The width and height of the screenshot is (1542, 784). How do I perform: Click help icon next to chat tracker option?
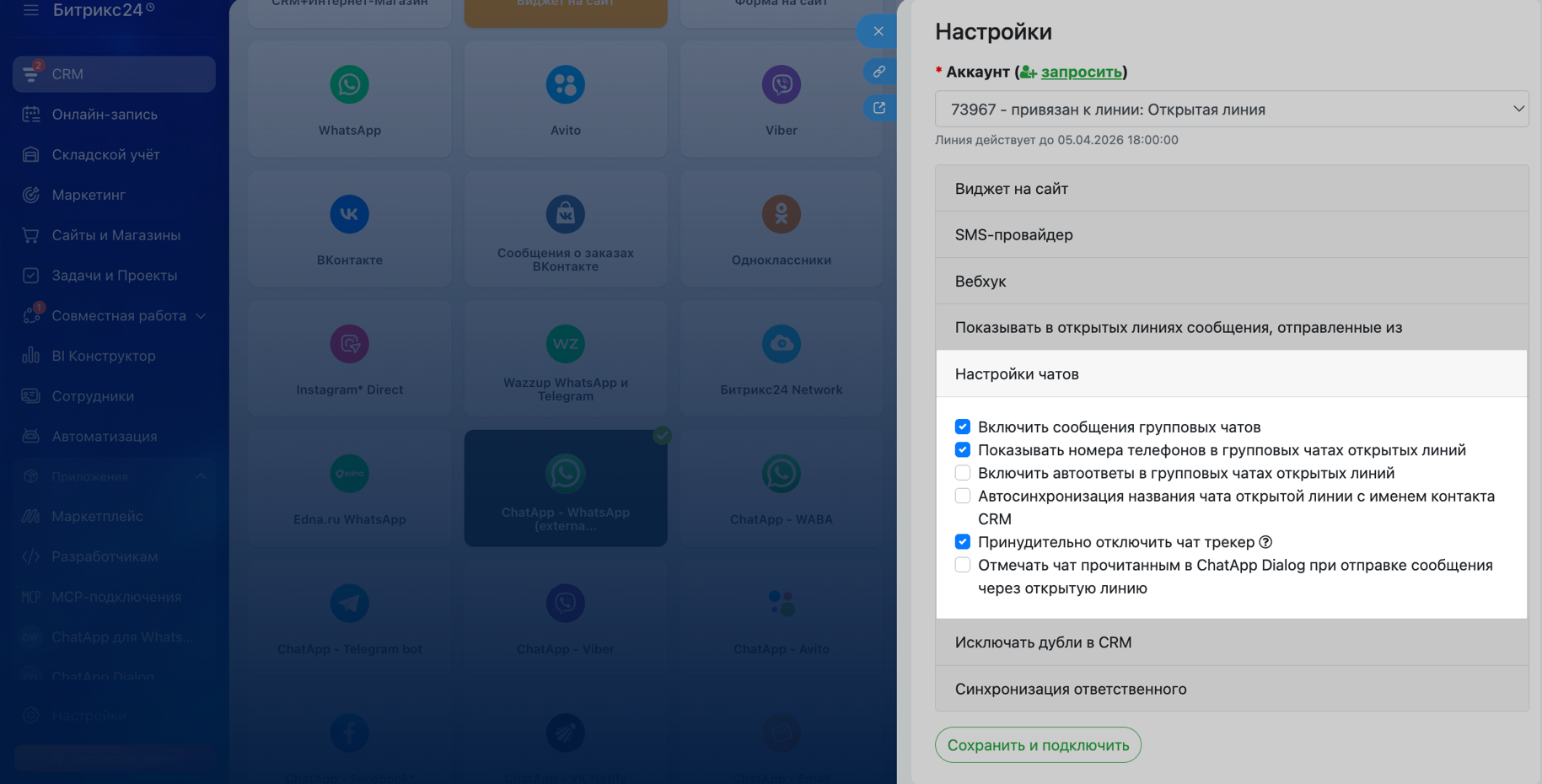click(1265, 542)
